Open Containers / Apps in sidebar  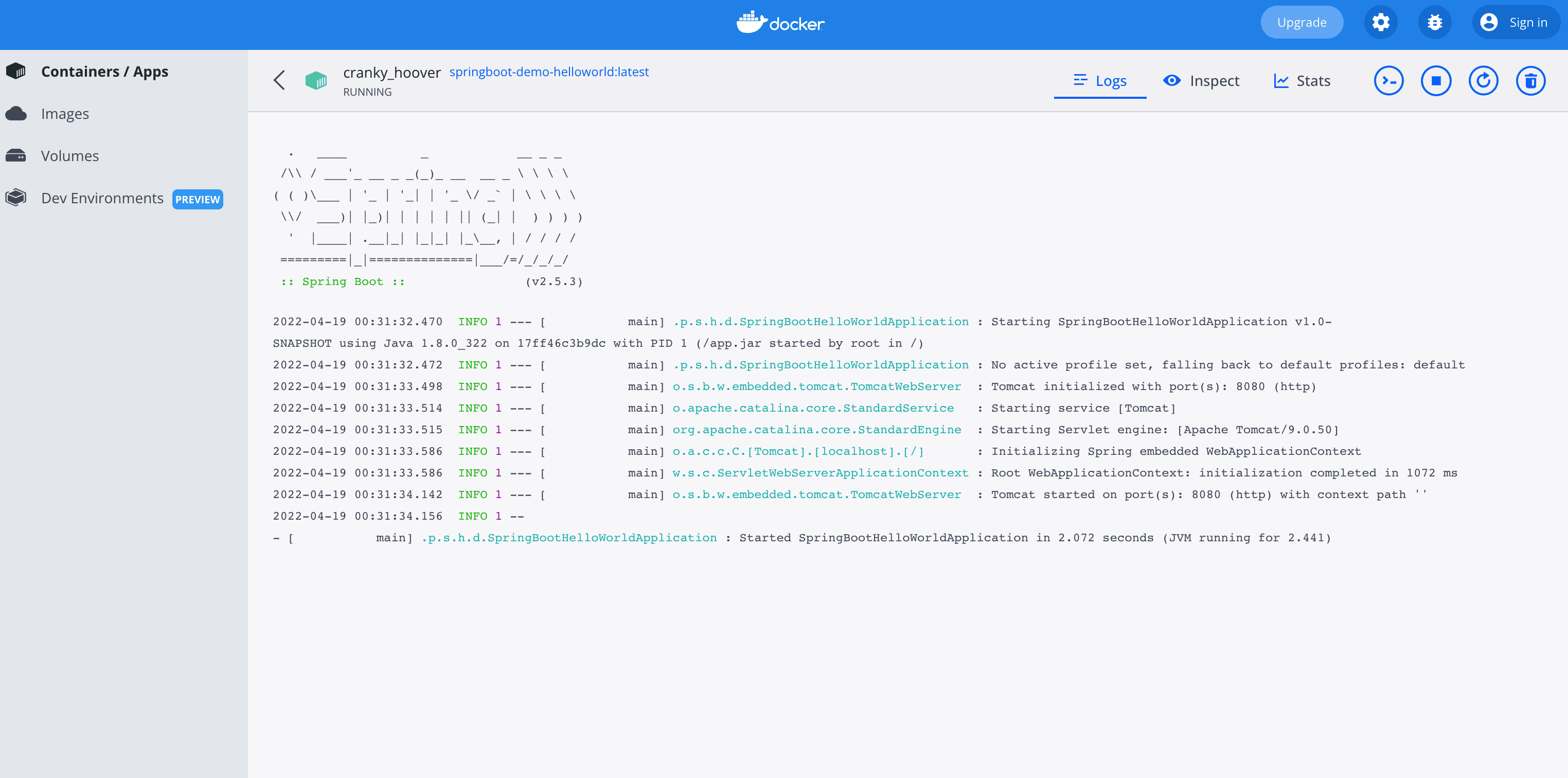click(x=105, y=72)
